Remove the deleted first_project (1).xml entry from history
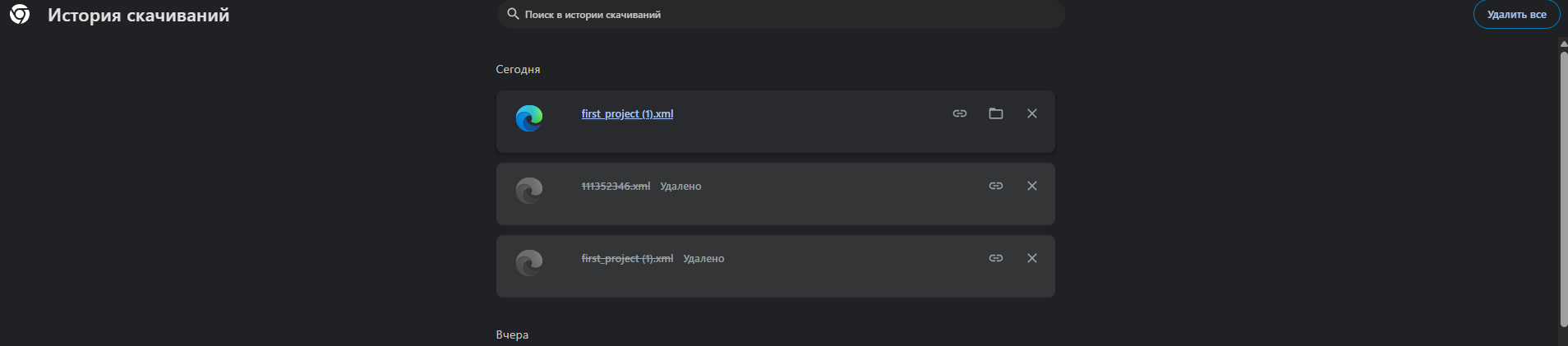Image resolution: width=1568 pixels, height=346 pixels. [x=1032, y=258]
